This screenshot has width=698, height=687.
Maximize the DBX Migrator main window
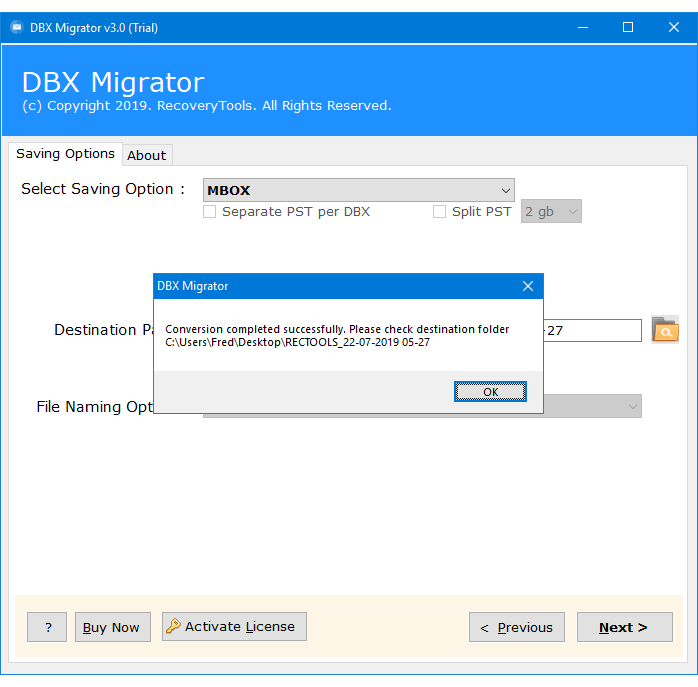[628, 28]
